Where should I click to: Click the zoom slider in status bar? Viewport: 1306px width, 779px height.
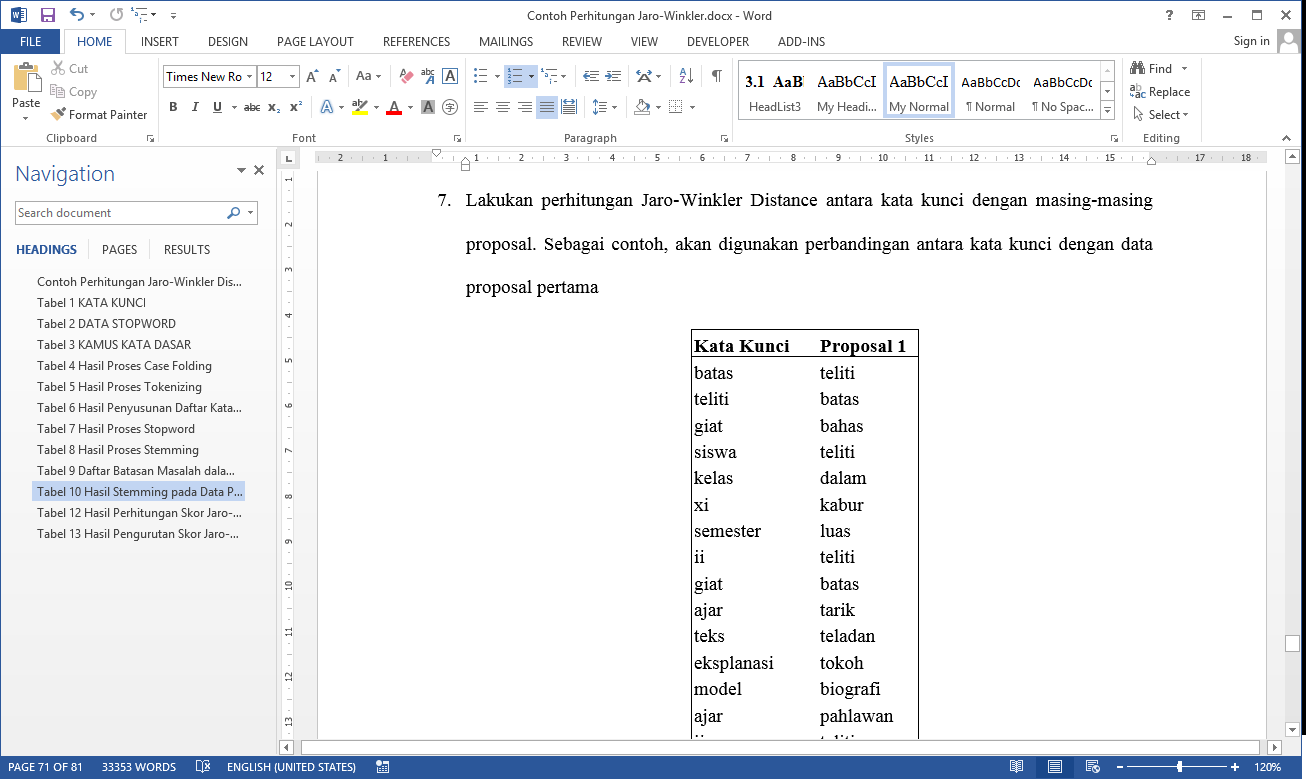pyautogui.click(x=1181, y=767)
